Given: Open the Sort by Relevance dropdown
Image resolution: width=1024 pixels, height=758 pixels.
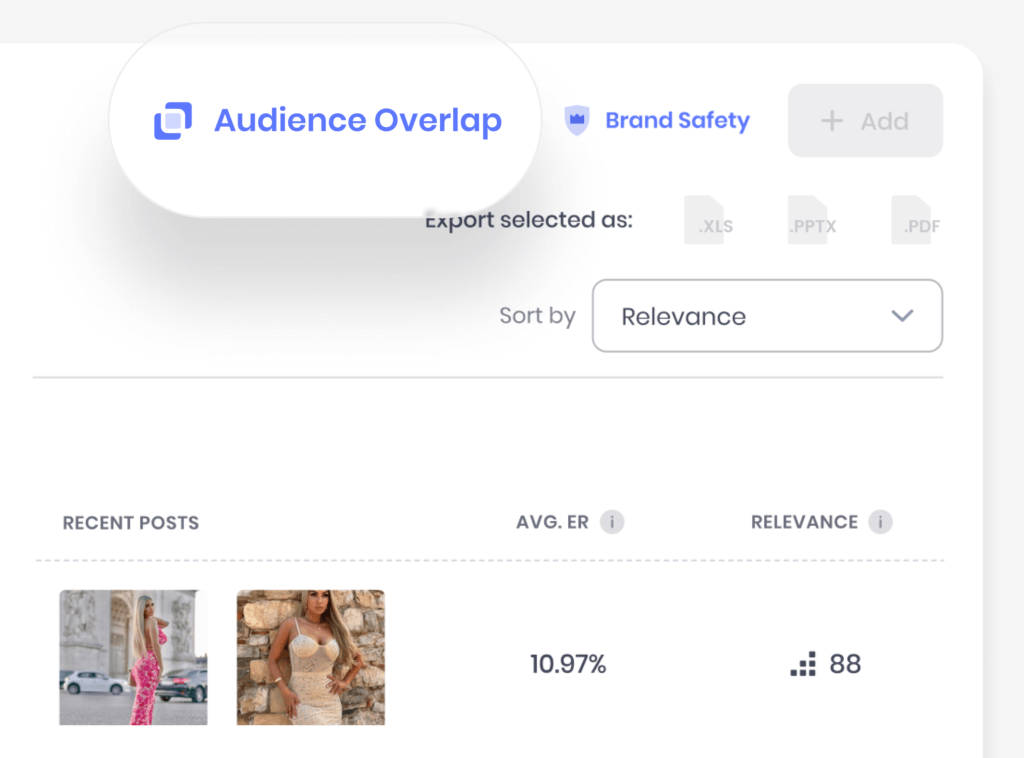Looking at the screenshot, I should [x=767, y=316].
